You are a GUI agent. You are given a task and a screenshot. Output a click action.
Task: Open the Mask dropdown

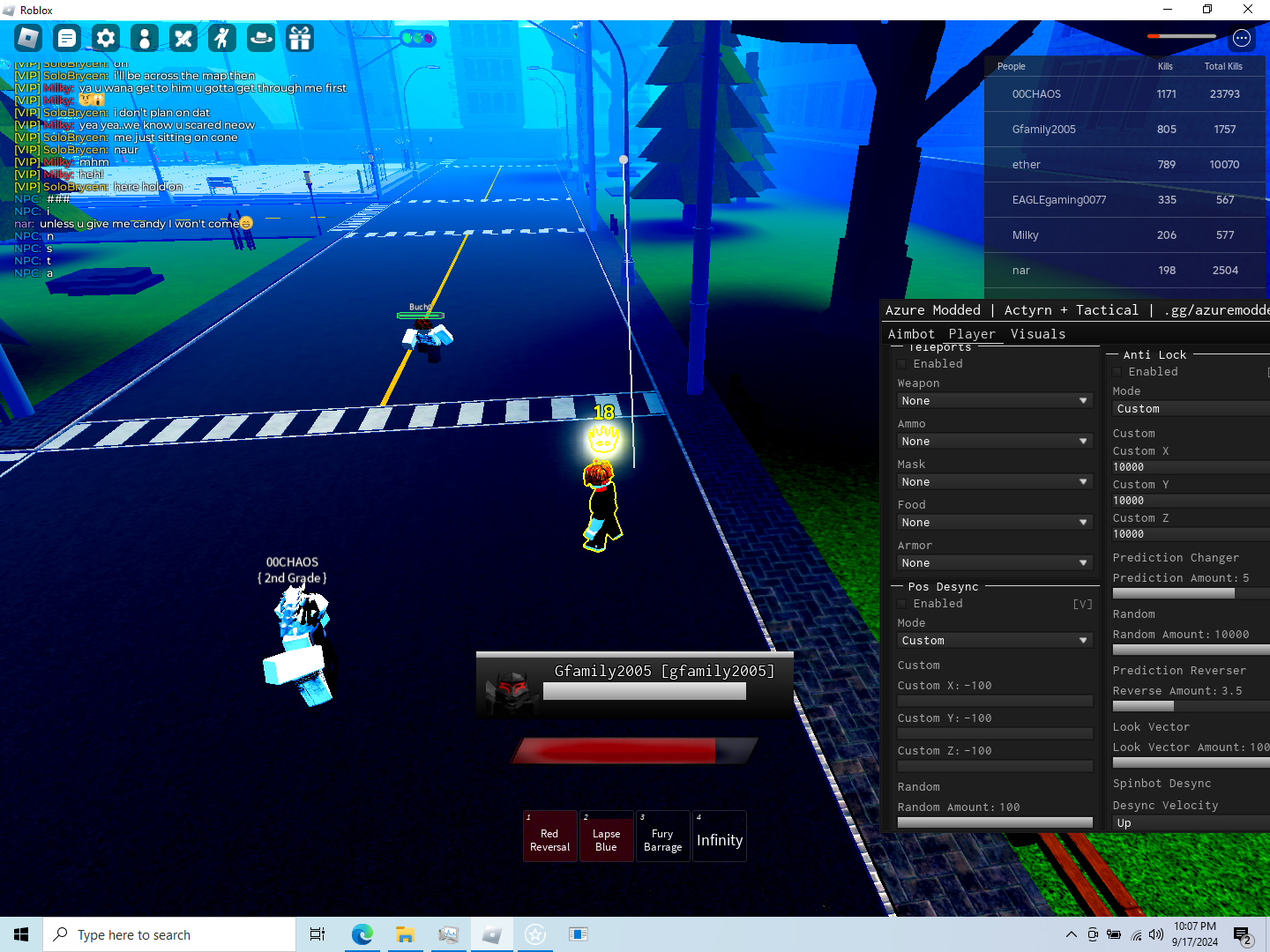click(x=995, y=482)
